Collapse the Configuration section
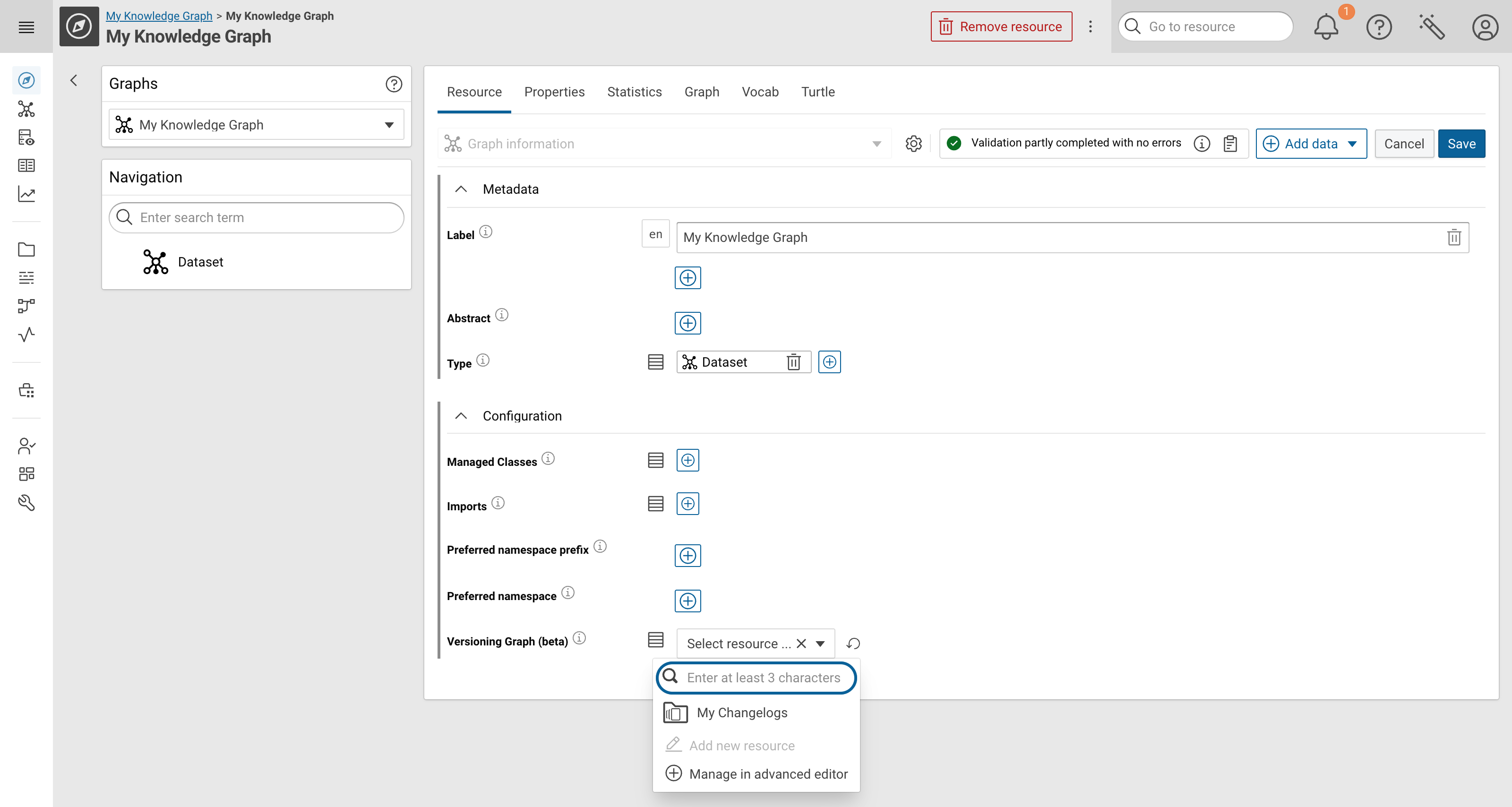 click(x=461, y=415)
